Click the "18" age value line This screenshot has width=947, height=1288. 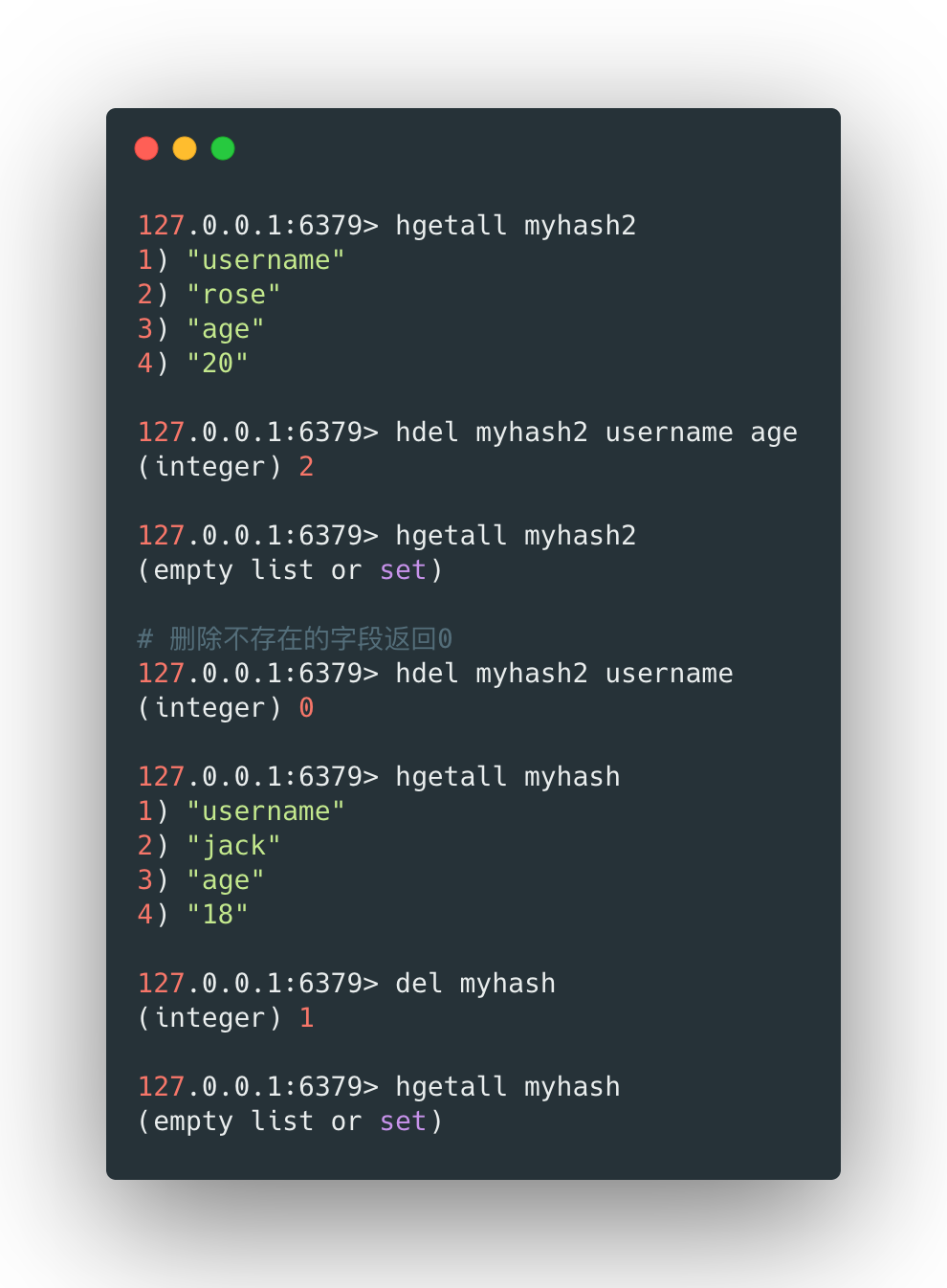tap(217, 915)
